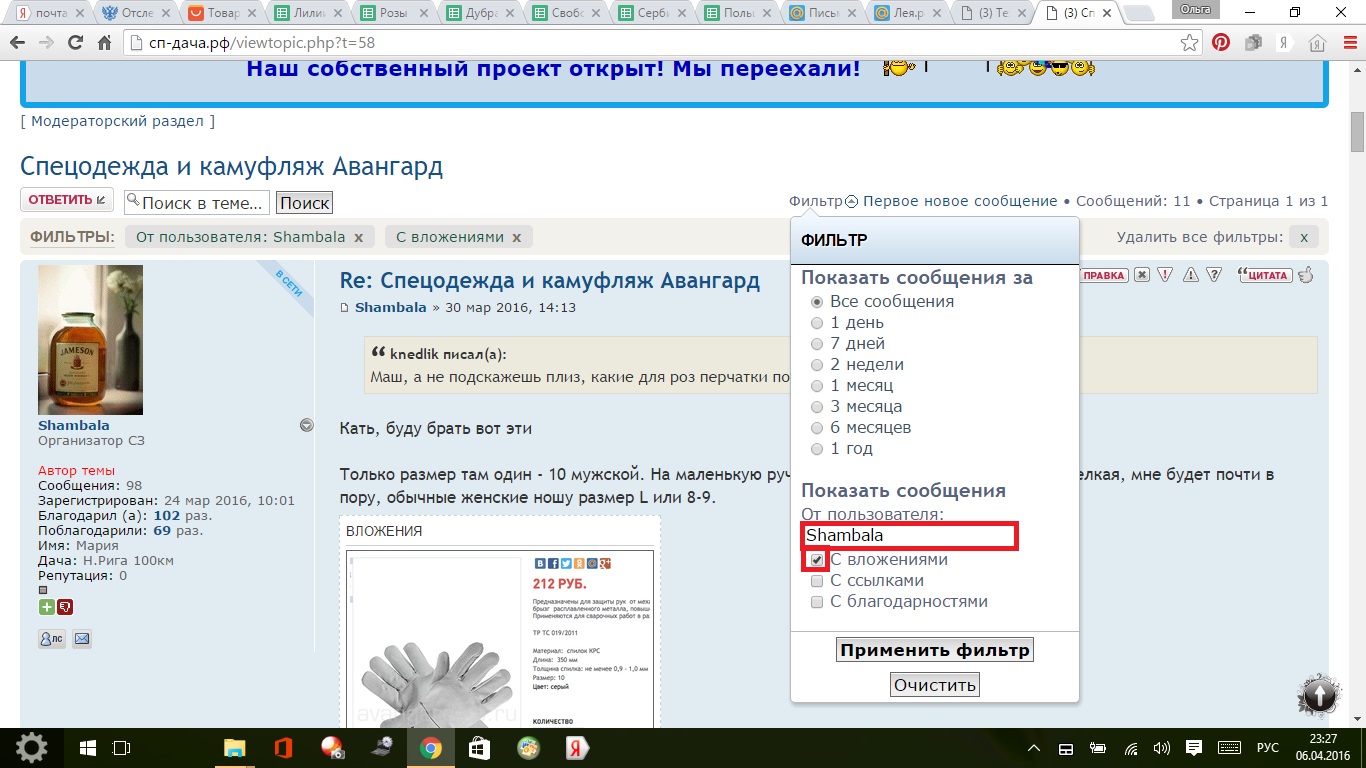The width and height of the screenshot is (1366, 768).
Task: Select the '7 дней' radio option
Action: tap(817, 344)
